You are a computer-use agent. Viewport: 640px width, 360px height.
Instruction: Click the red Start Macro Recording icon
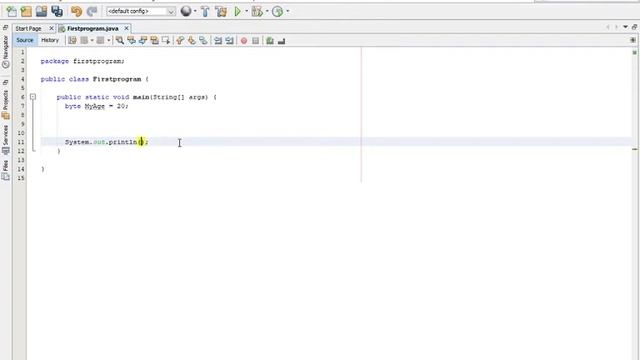pos(244,41)
